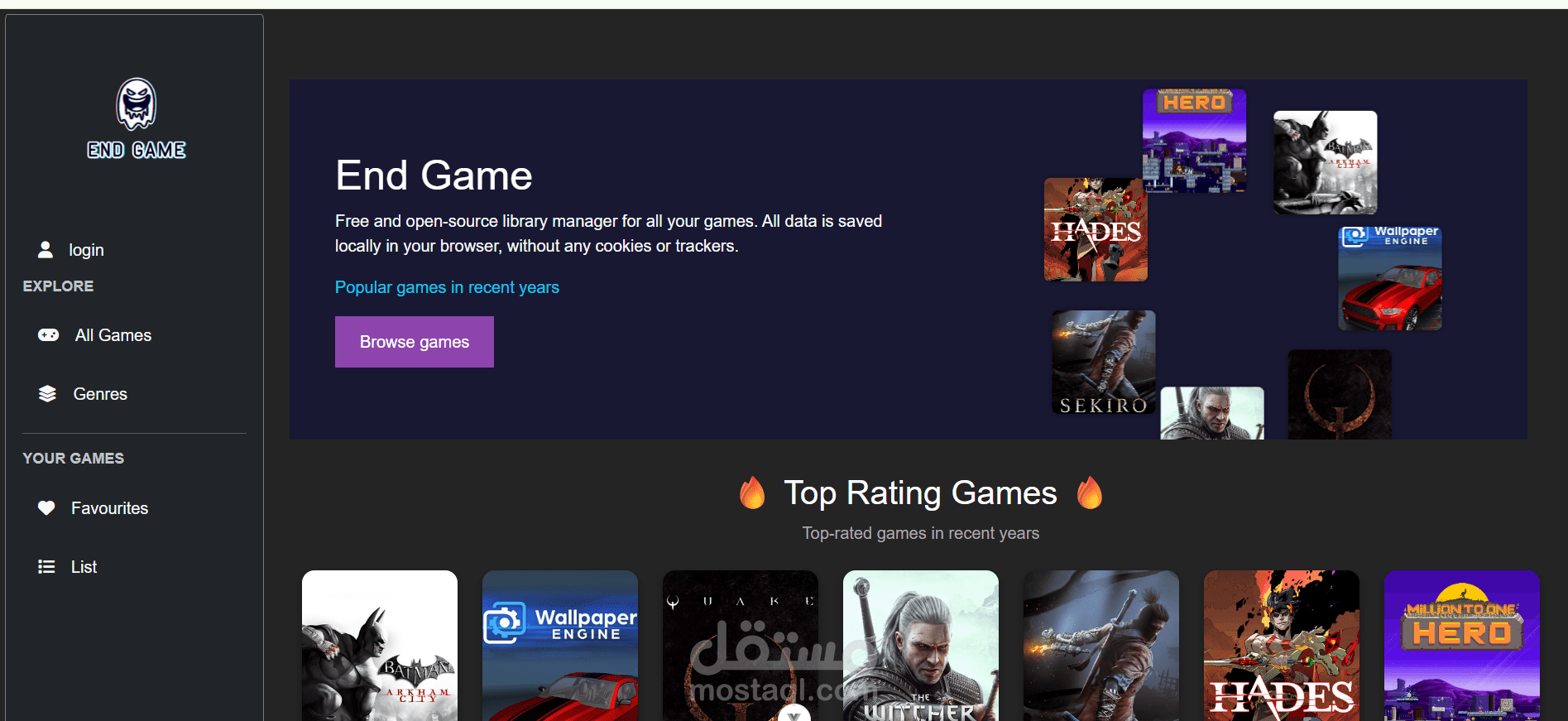The height and width of the screenshot is (721, 1568).
Task: Click the flame icon left of Top Rating Games
Action: click(752, 493)
